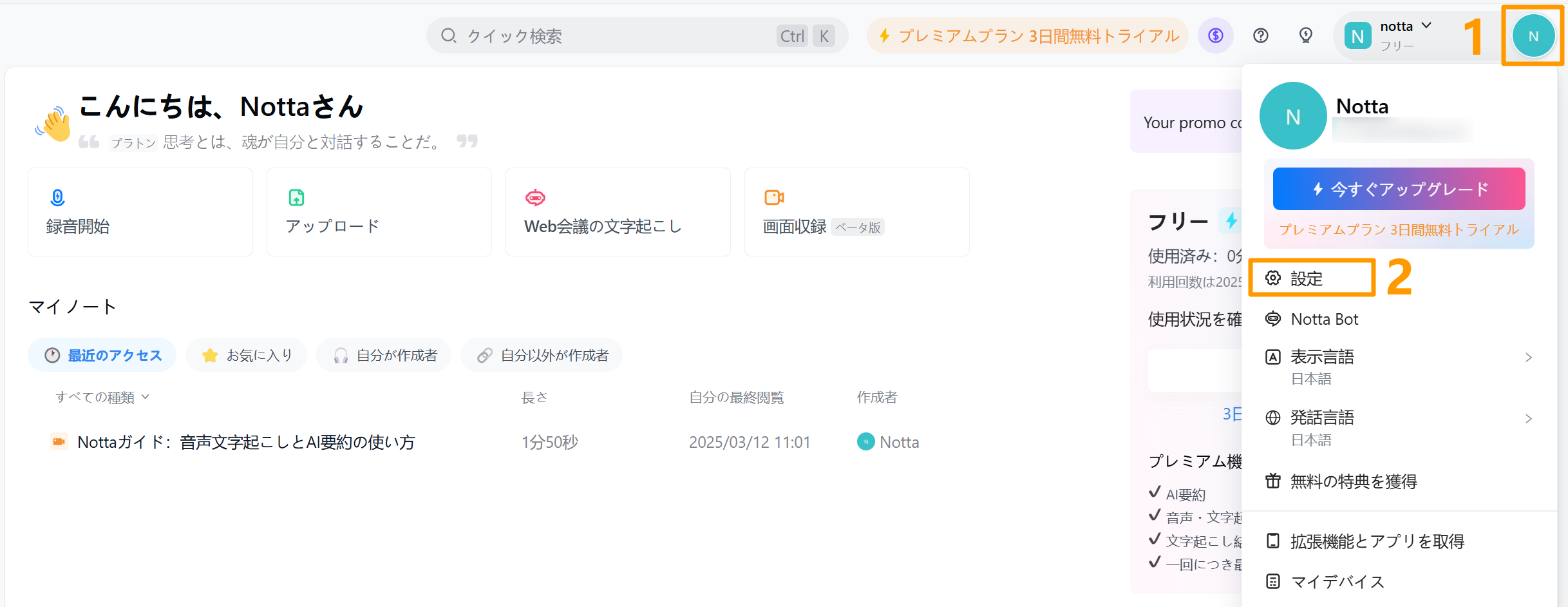Open 設定 from the profile menu
Screen dimensions: 1568x607
pos(1312,278)
